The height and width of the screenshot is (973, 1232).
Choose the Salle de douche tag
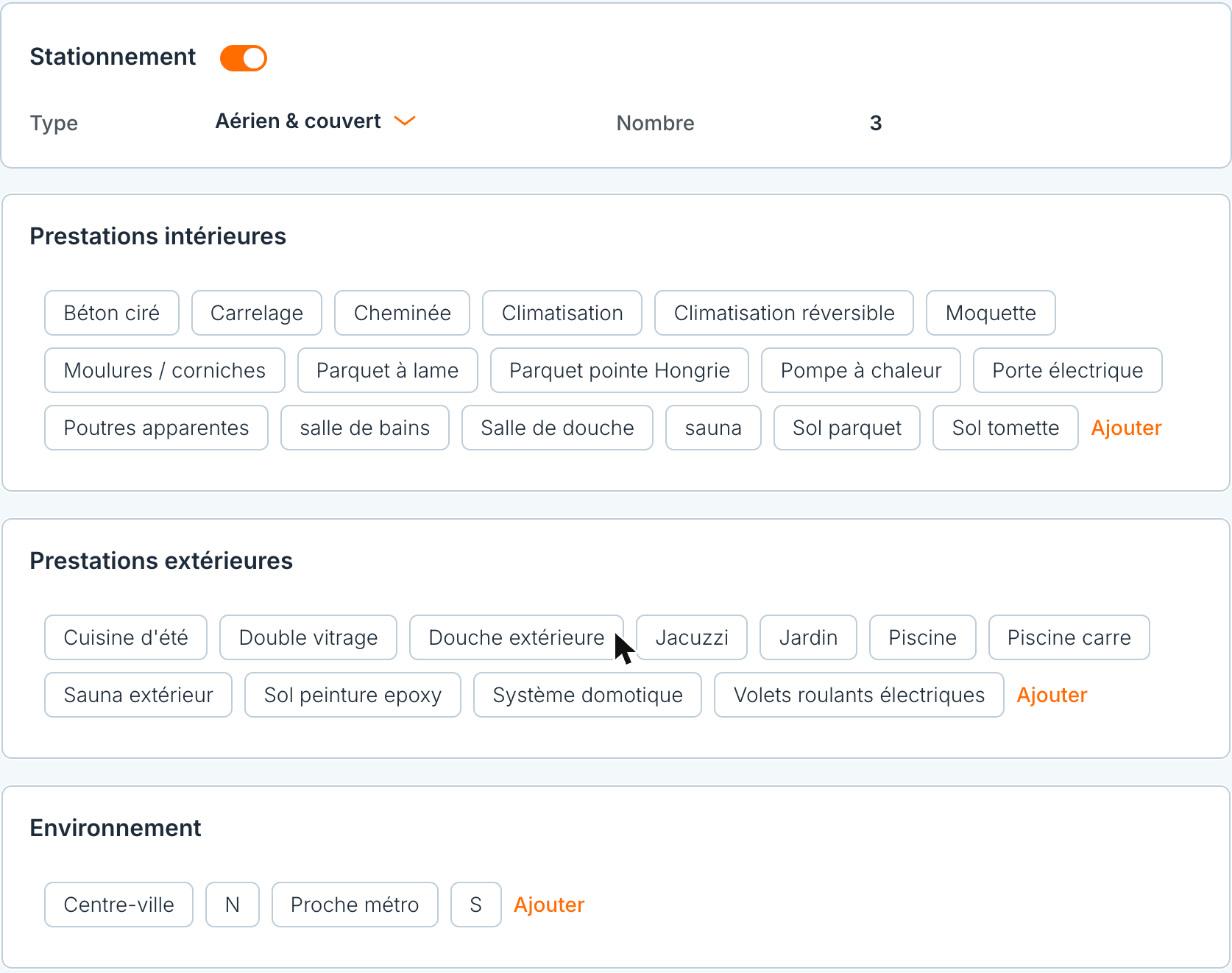coord(557,428)
